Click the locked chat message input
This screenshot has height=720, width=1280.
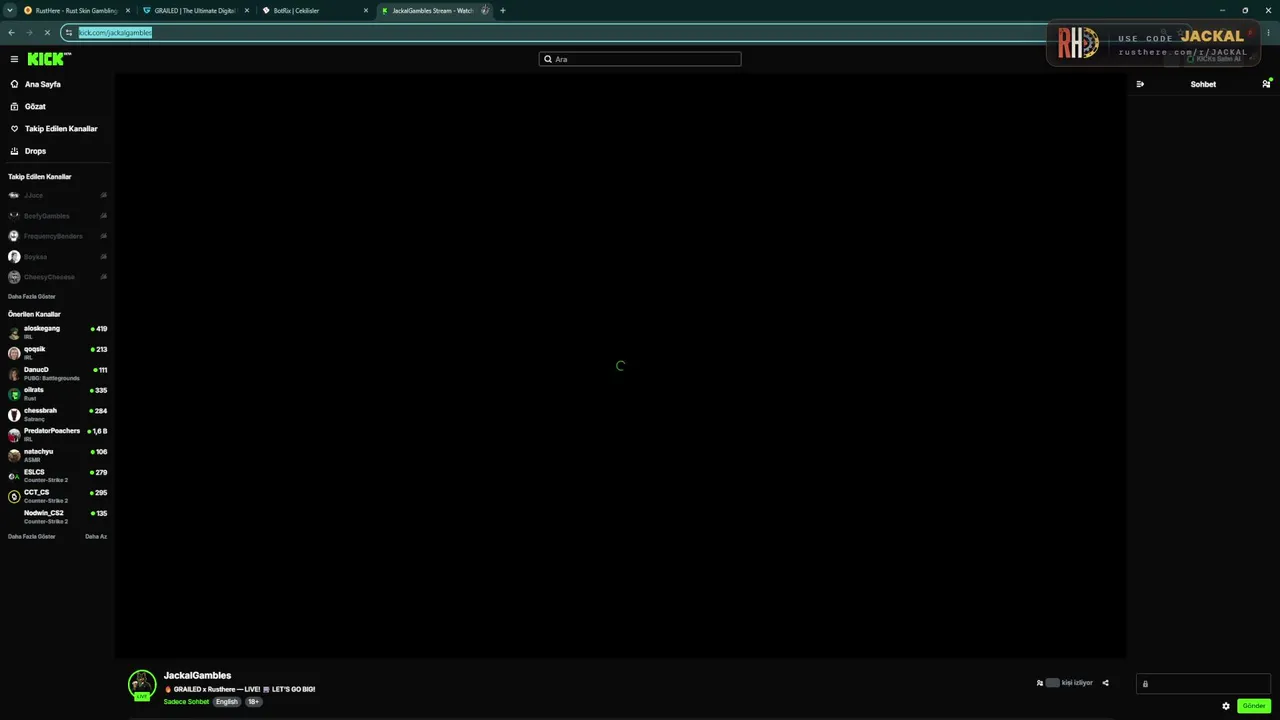[1203, 684]
